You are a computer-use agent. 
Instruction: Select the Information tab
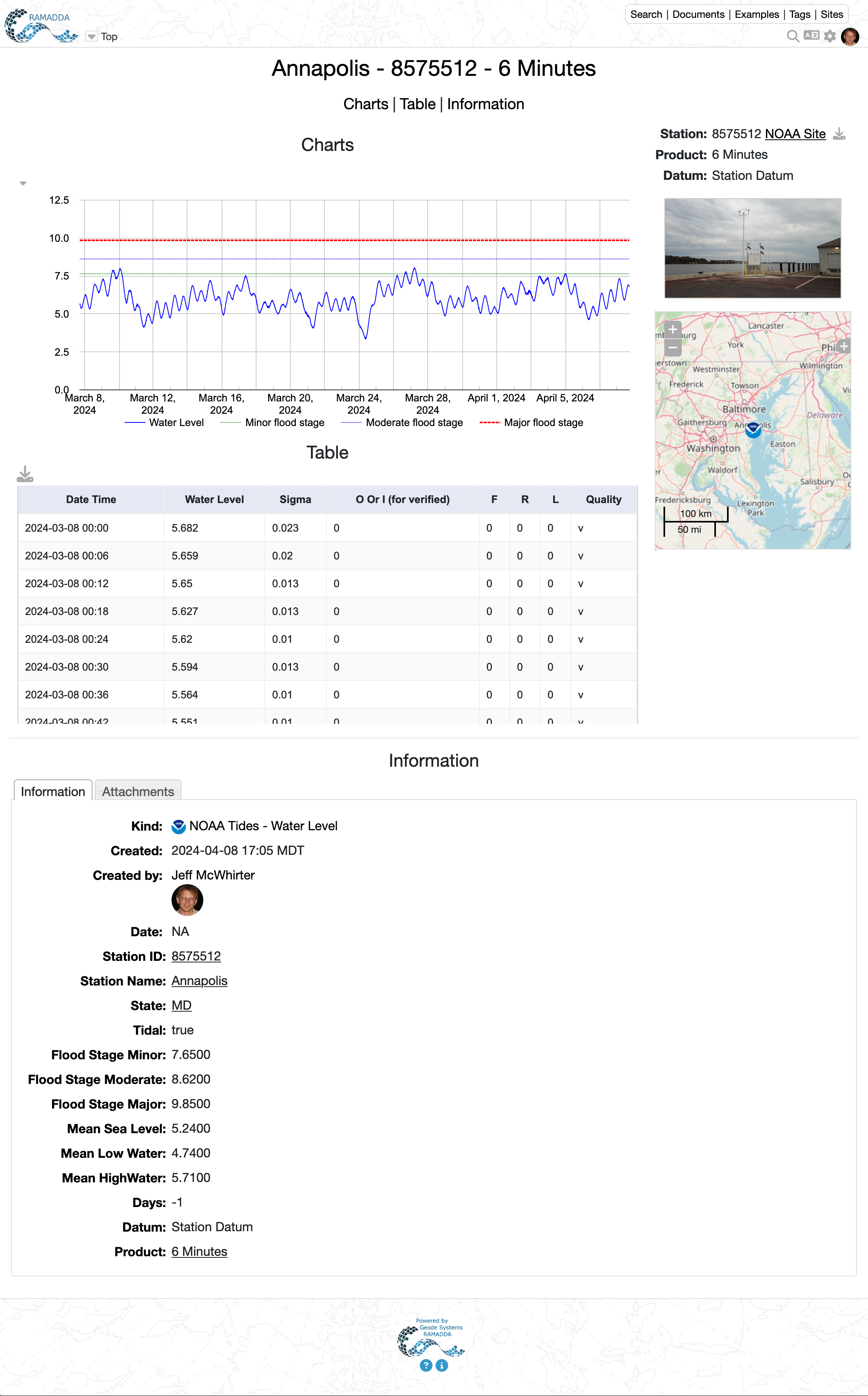[x=53, y=791]
